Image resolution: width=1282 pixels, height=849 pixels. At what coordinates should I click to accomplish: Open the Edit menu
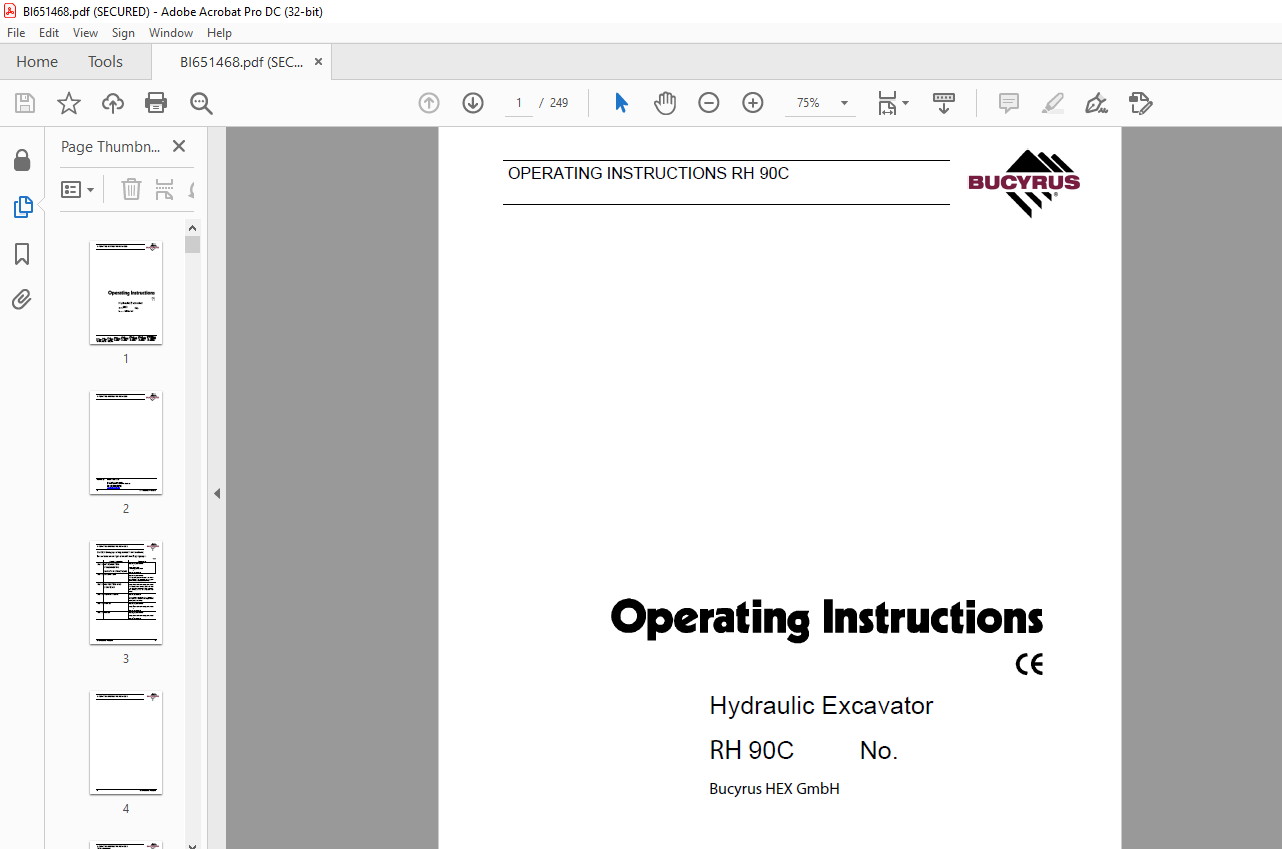[49, 33]
